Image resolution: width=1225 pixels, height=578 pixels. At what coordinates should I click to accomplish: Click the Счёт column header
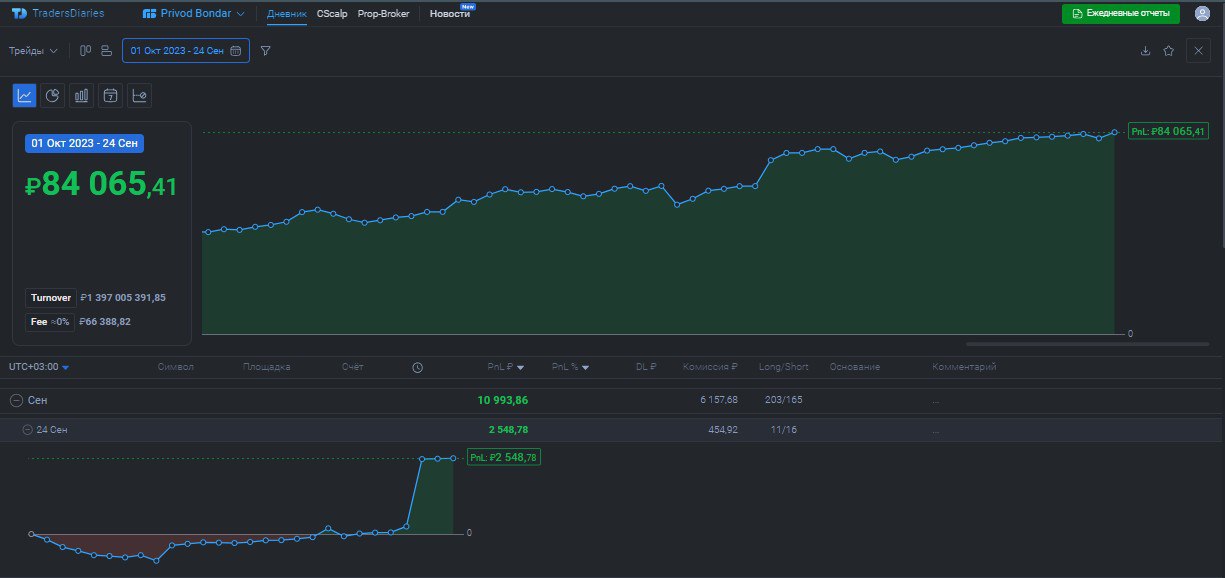pos(352,367)
